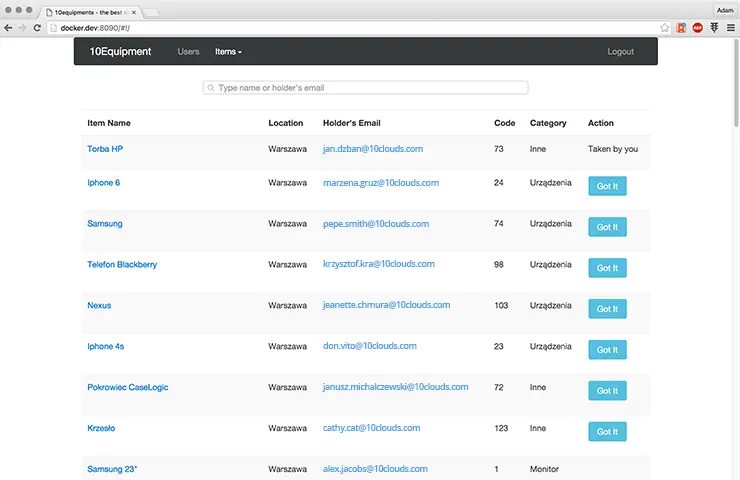This screenshot has width=740, height=480.
Task: Open the Chrome hamburger menu
Action: (731, 28)
